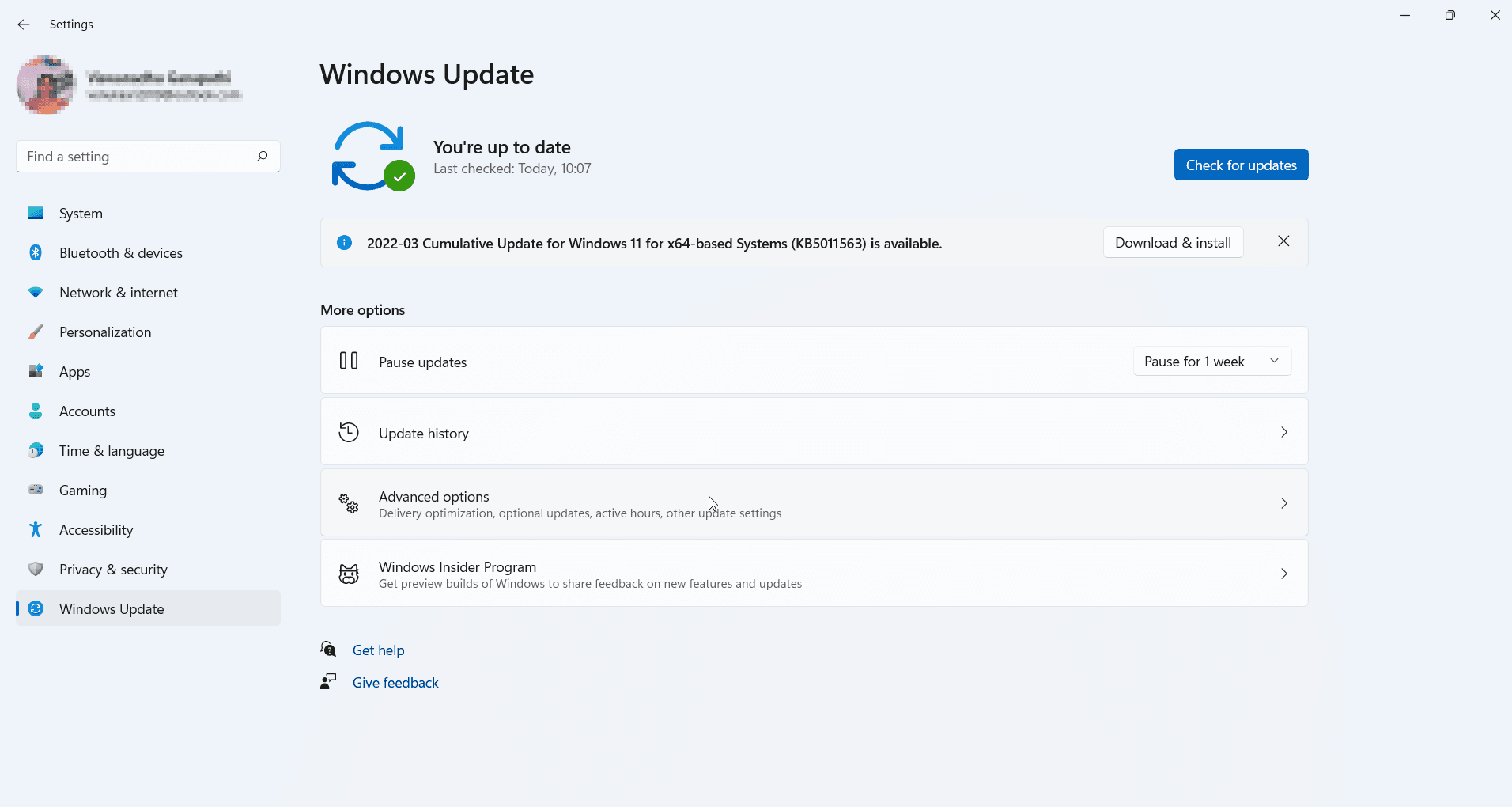Click the Get help headset icon
The width and height of the screenshot is (1512, 807).
(x=328, y=649)
